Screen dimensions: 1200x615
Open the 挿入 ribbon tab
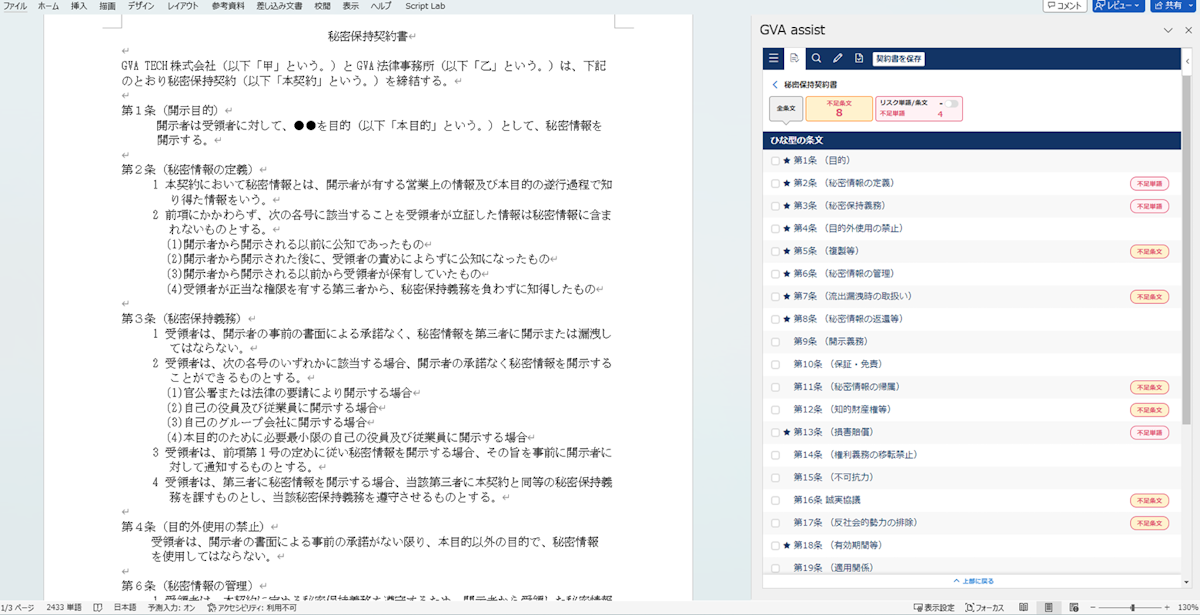coord(79,5)
